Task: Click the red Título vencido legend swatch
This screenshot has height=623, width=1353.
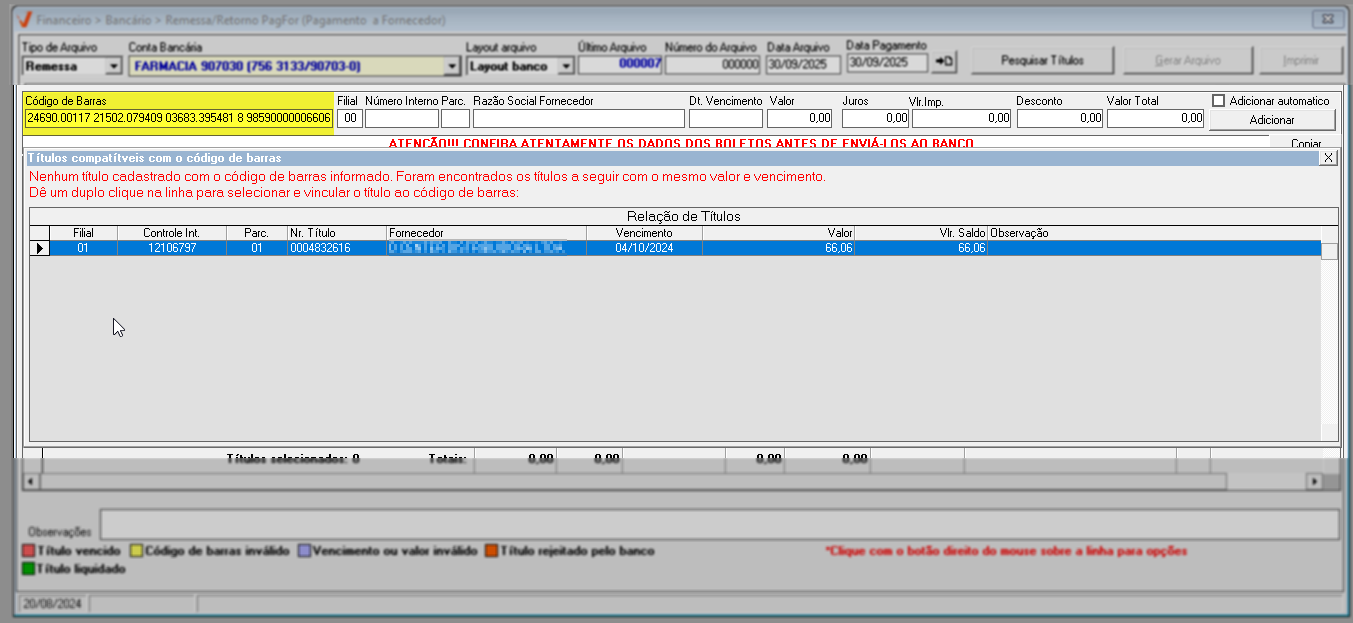Action: tap(27, 551)
